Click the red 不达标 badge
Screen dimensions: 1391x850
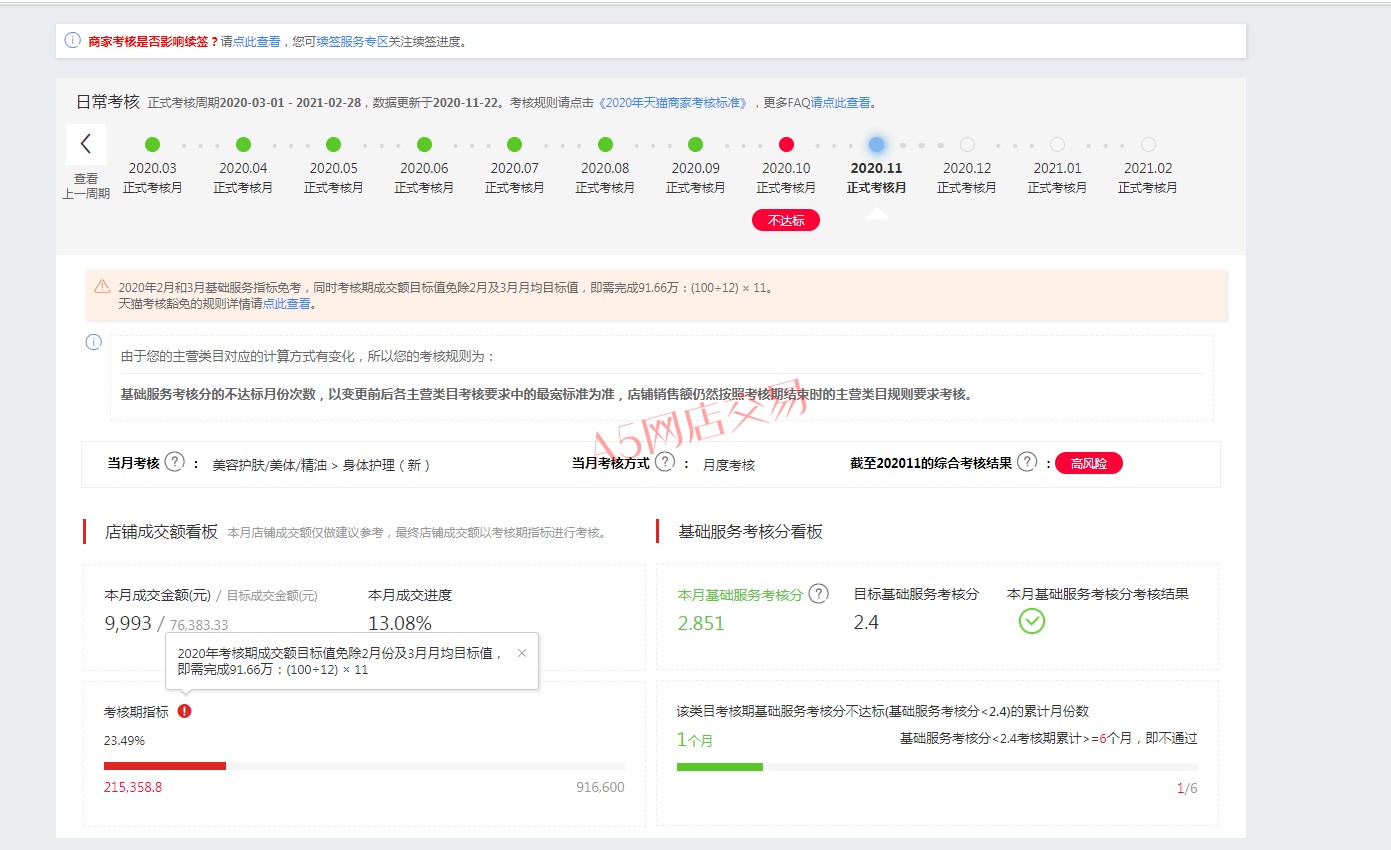(786, 220)
